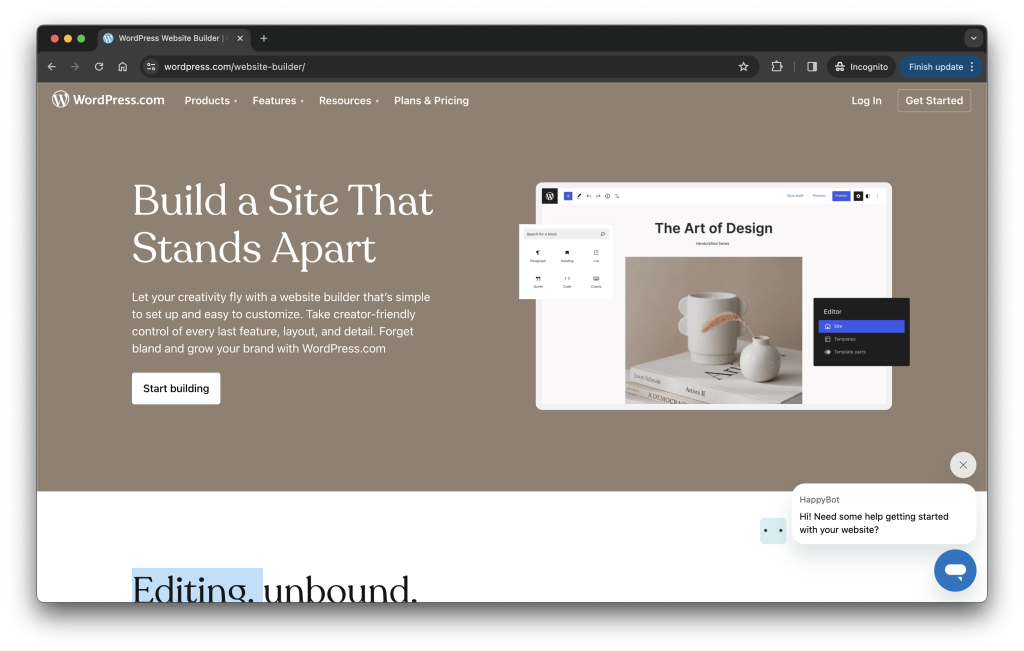The width and height of the screenshot is (1024, 651).
Task: Click the WordPress logo in the editor mockup
Action: coord(549,196)
